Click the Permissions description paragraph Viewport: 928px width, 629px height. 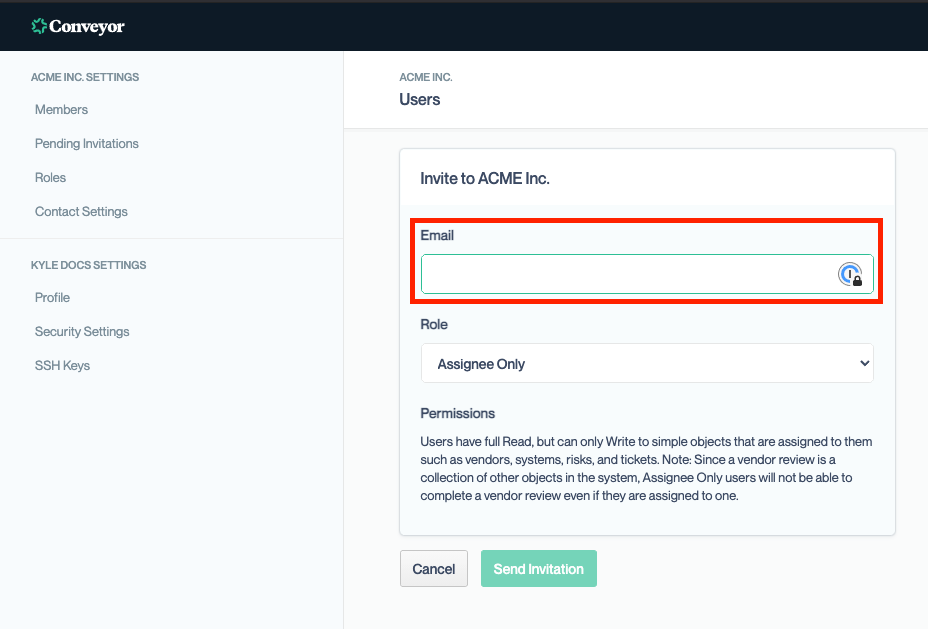pyautogui.click(x=646, y=469)
